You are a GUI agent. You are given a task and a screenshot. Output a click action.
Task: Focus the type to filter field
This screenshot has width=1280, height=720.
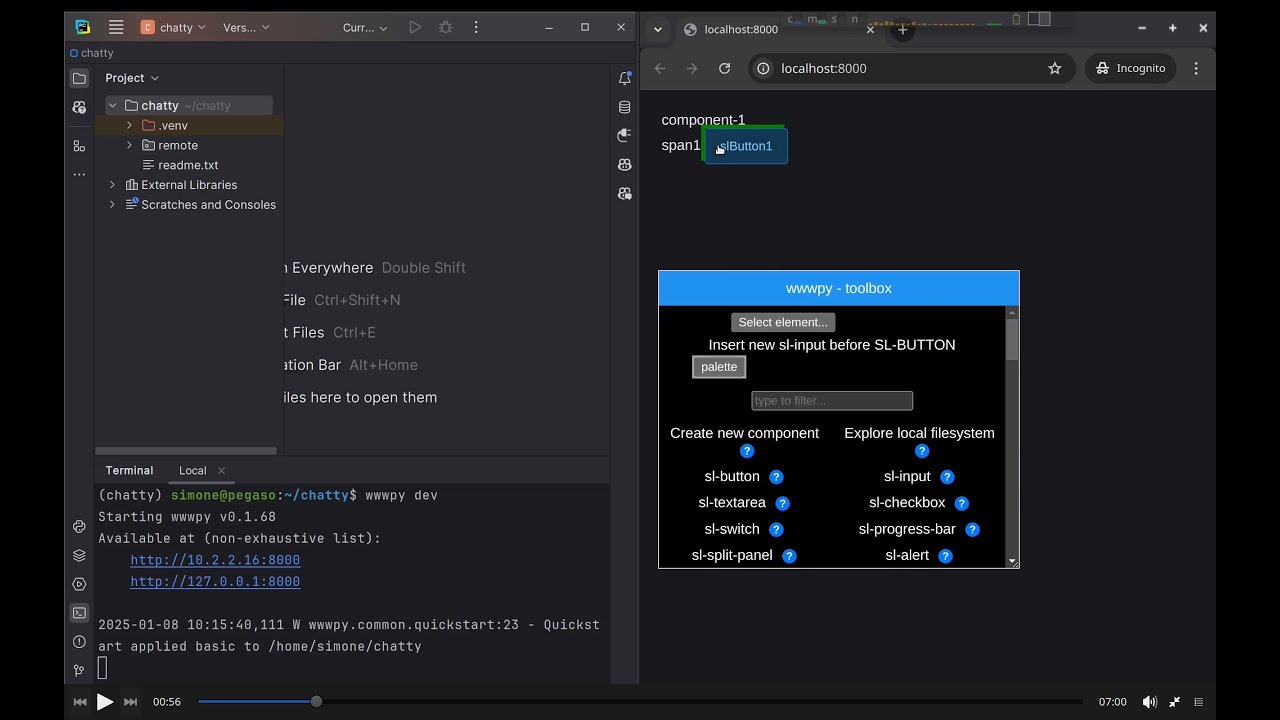pyautogui.click(x=832, y=401)
